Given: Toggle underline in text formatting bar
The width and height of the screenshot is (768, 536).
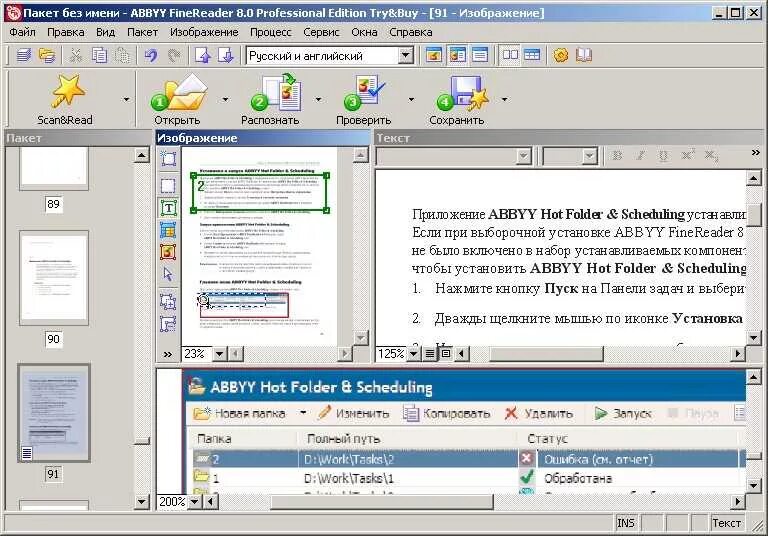Looking at the screenshot, I should [x=664, y=156].
